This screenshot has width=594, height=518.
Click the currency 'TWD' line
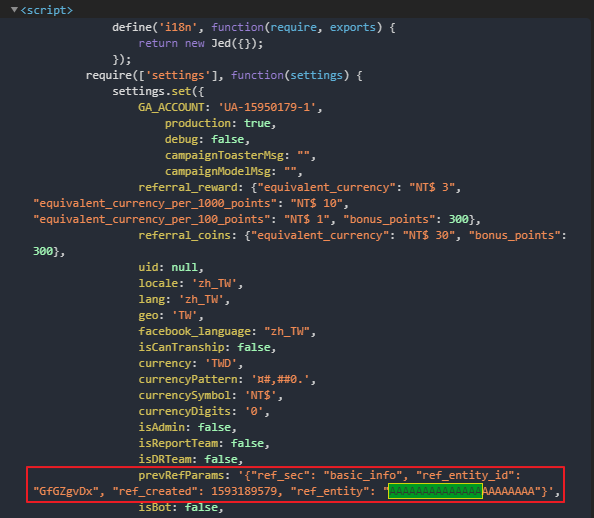tap(191, 363)
